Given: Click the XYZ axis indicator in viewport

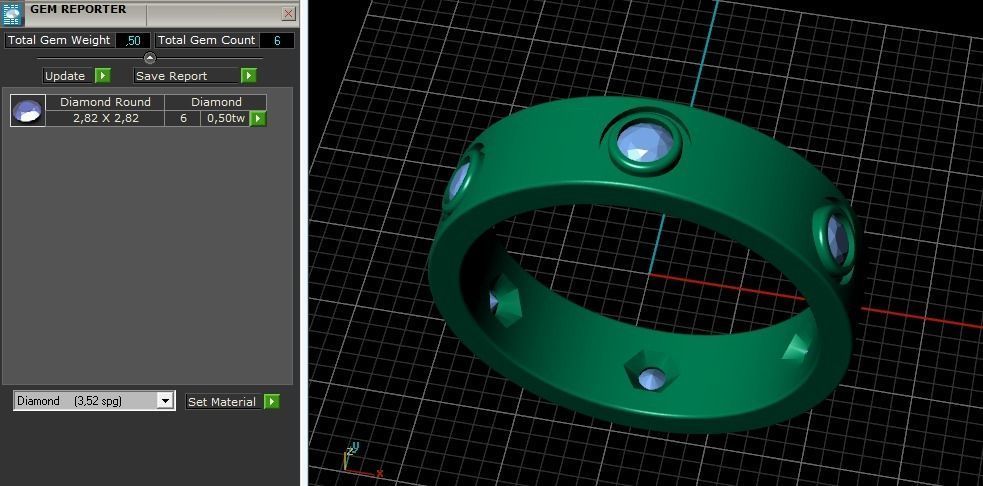Looking at the screenshot, I should [x=361, y=460].
